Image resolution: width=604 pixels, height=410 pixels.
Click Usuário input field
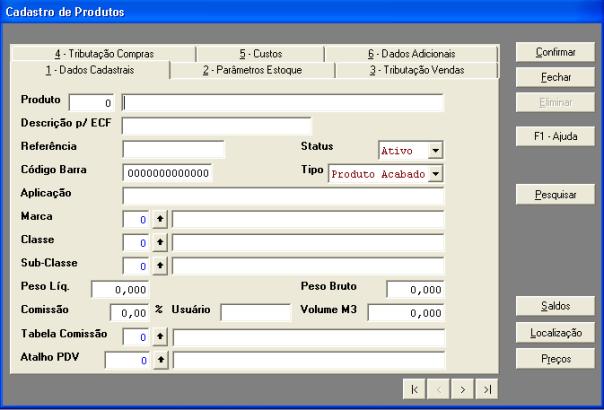(x=256, y=312)
